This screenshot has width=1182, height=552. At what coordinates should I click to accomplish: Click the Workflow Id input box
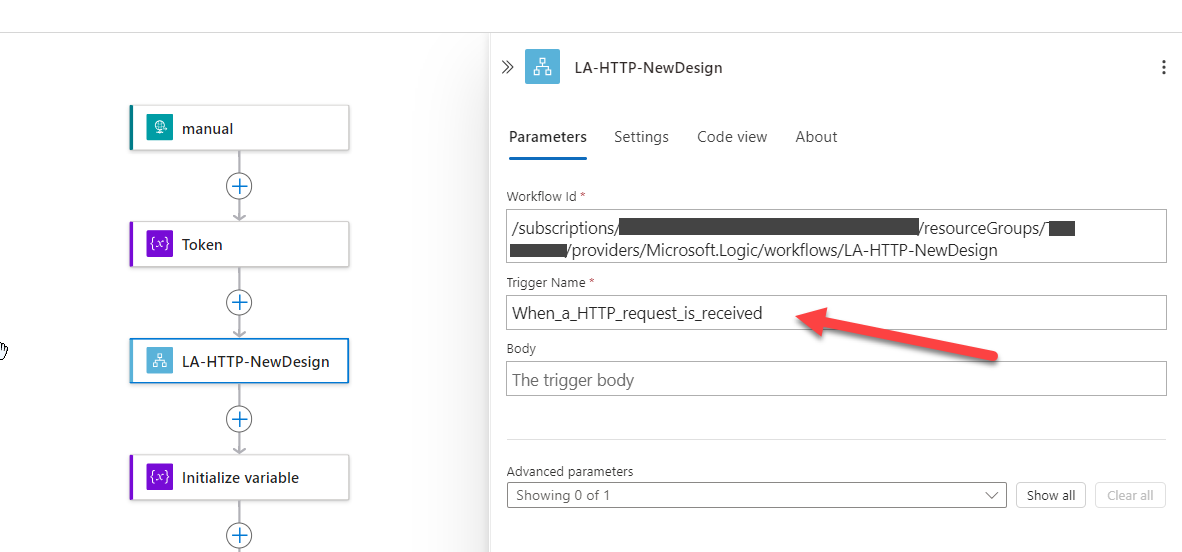tap(836, 236)
